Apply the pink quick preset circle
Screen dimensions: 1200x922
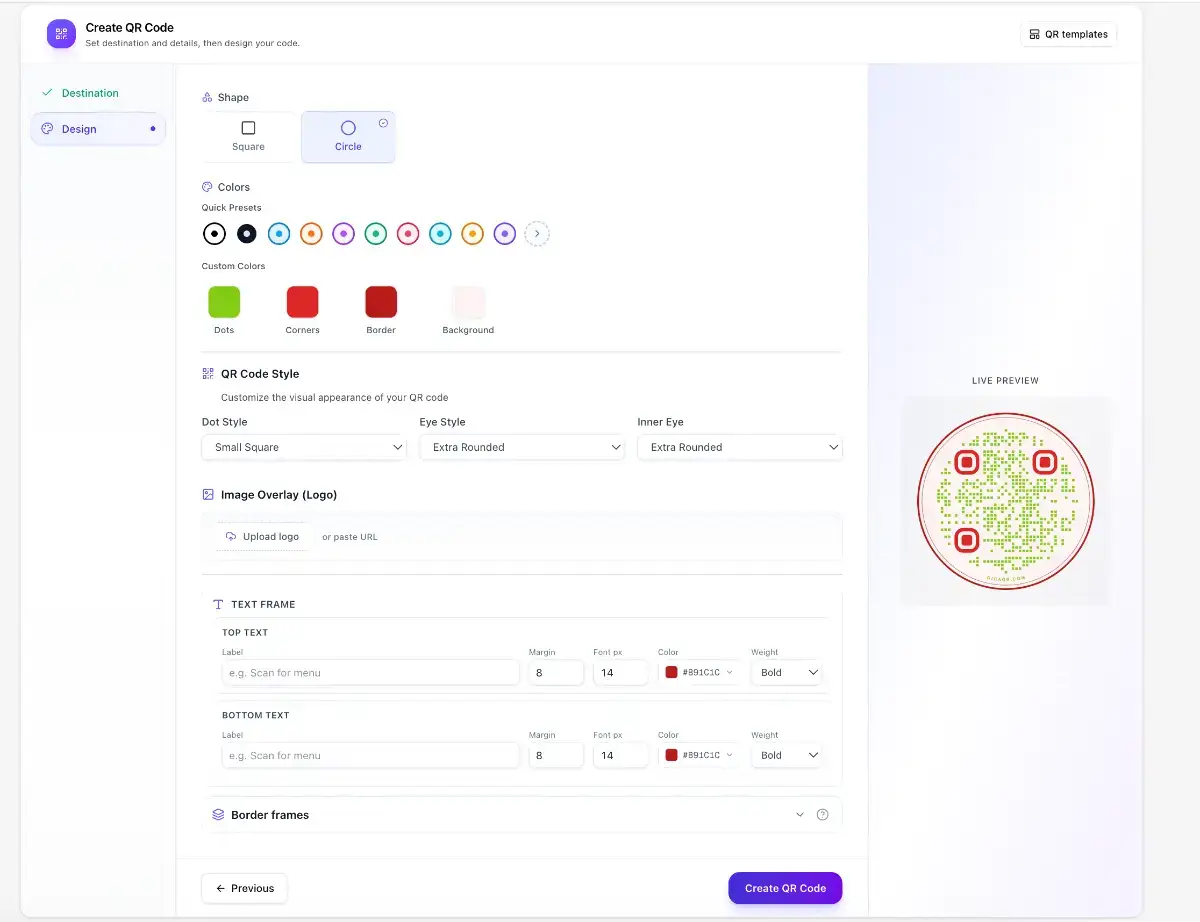pos(408,234)
